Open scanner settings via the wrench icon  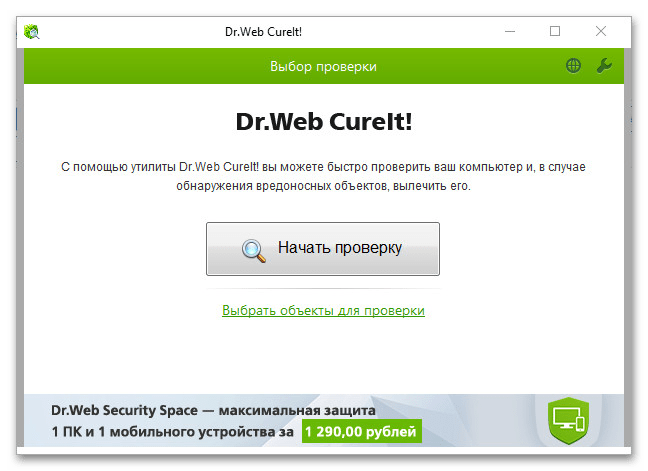[x=604, y=65]
